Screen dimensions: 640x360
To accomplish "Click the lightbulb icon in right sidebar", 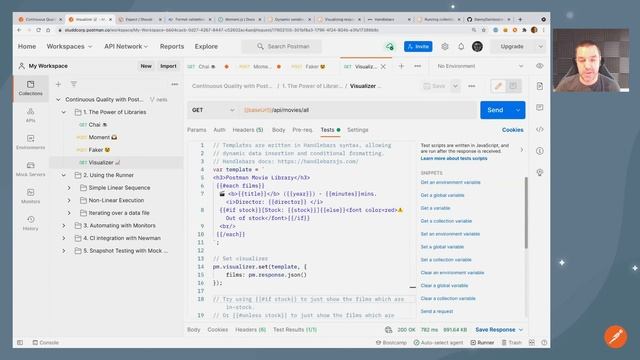I will 540,173.
